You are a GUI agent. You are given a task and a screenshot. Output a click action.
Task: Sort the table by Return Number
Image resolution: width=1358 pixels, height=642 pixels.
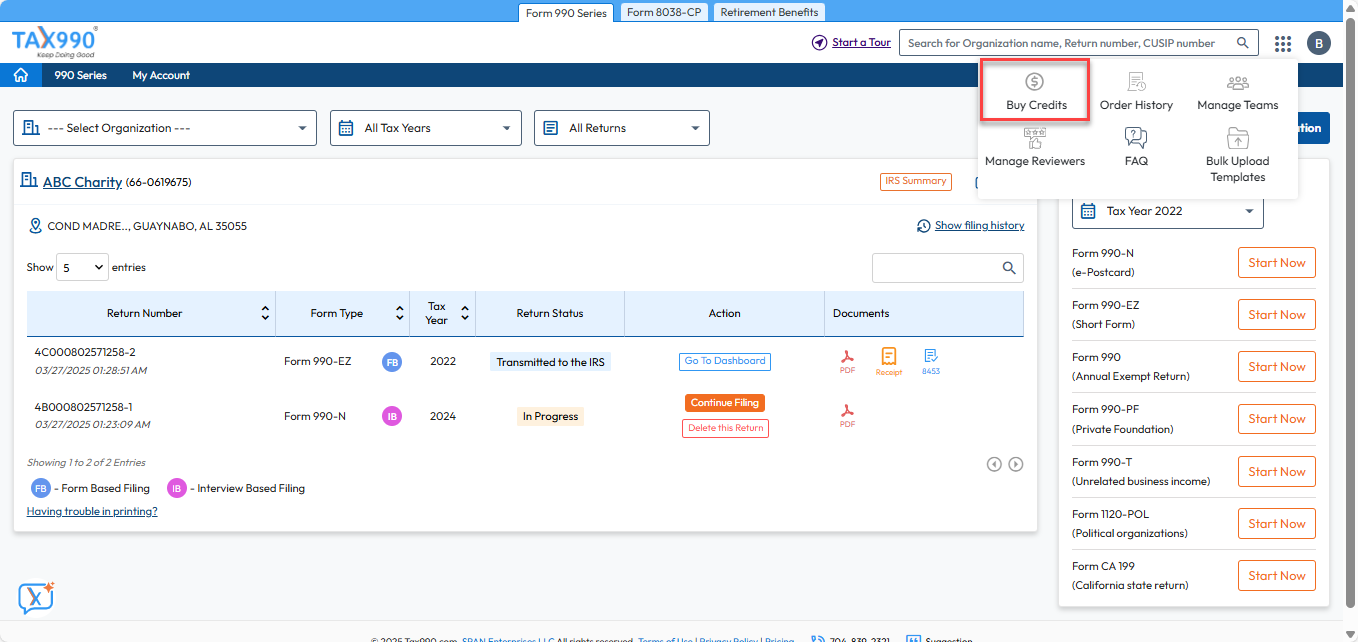[265, 313]
